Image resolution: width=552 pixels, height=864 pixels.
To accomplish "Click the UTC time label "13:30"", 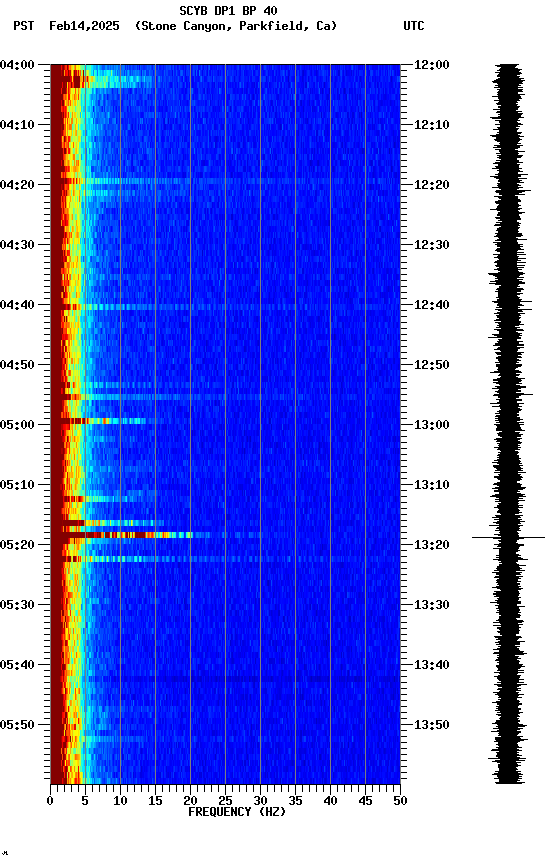I will pyautogui.click(x=432, y=605).
